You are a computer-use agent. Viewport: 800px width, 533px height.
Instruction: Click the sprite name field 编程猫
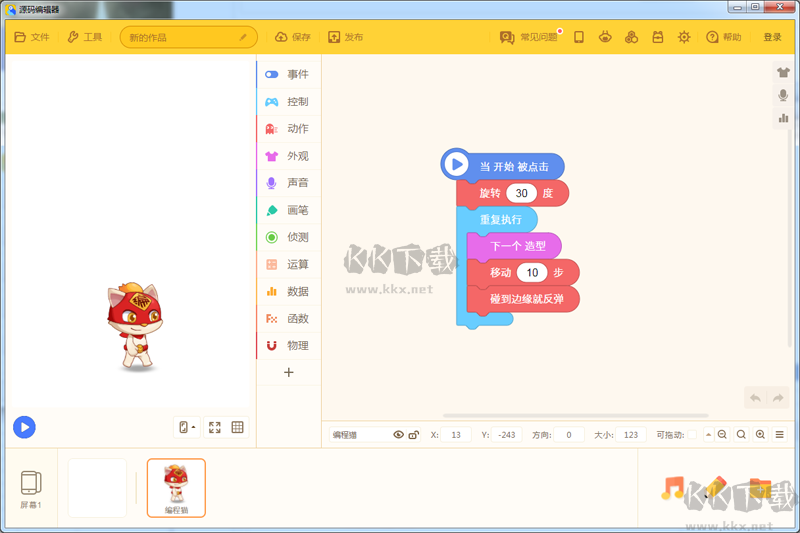[360, 435]
